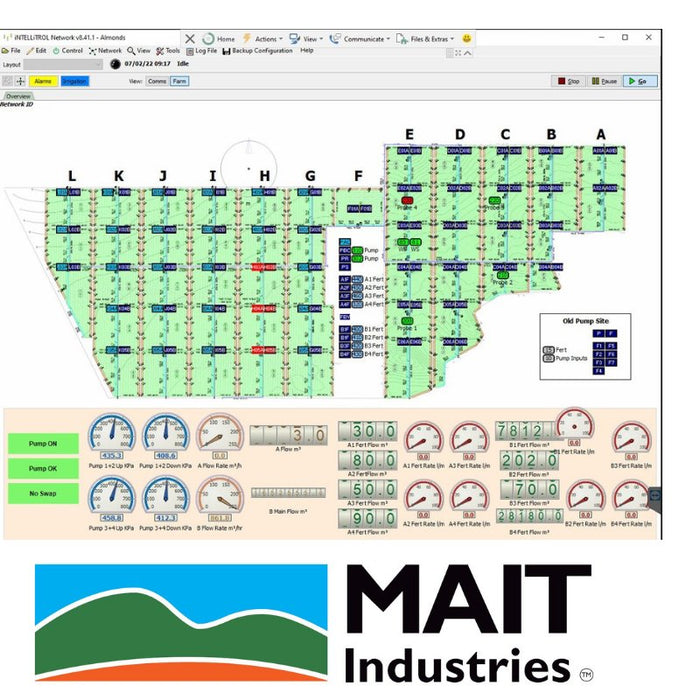Image resolution: width=700 pixels, height=700 pixels.
Task: Select the red H04 valve node
Action: 263,309
